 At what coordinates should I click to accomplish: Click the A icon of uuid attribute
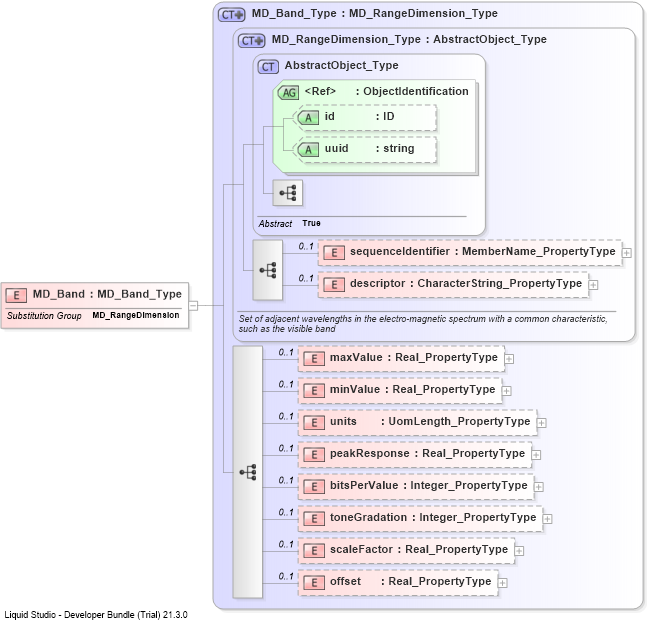[x=308, y=150]
